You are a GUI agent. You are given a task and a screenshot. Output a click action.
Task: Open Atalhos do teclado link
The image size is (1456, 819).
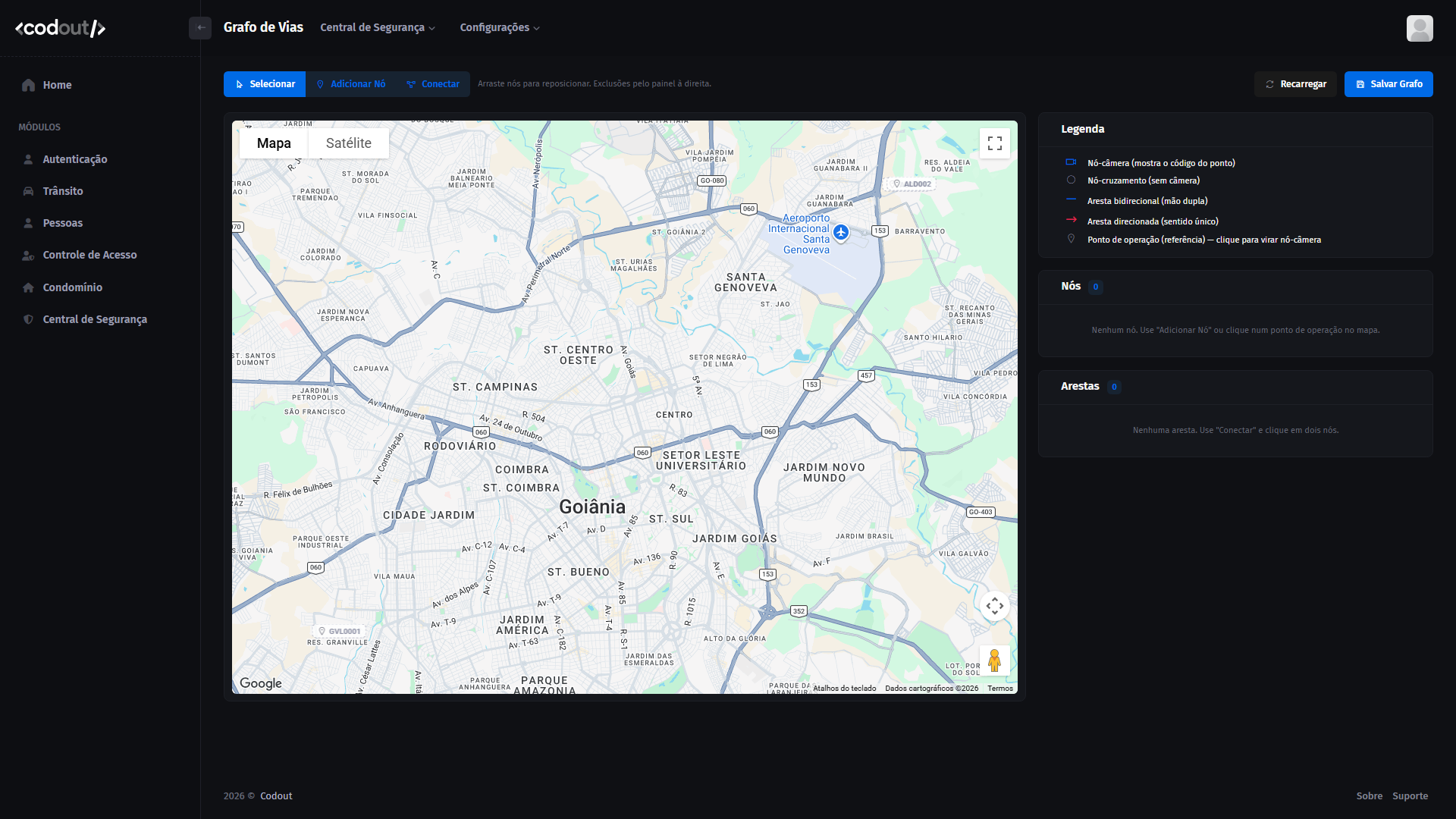pyautogui.click(x=844, y=689)
